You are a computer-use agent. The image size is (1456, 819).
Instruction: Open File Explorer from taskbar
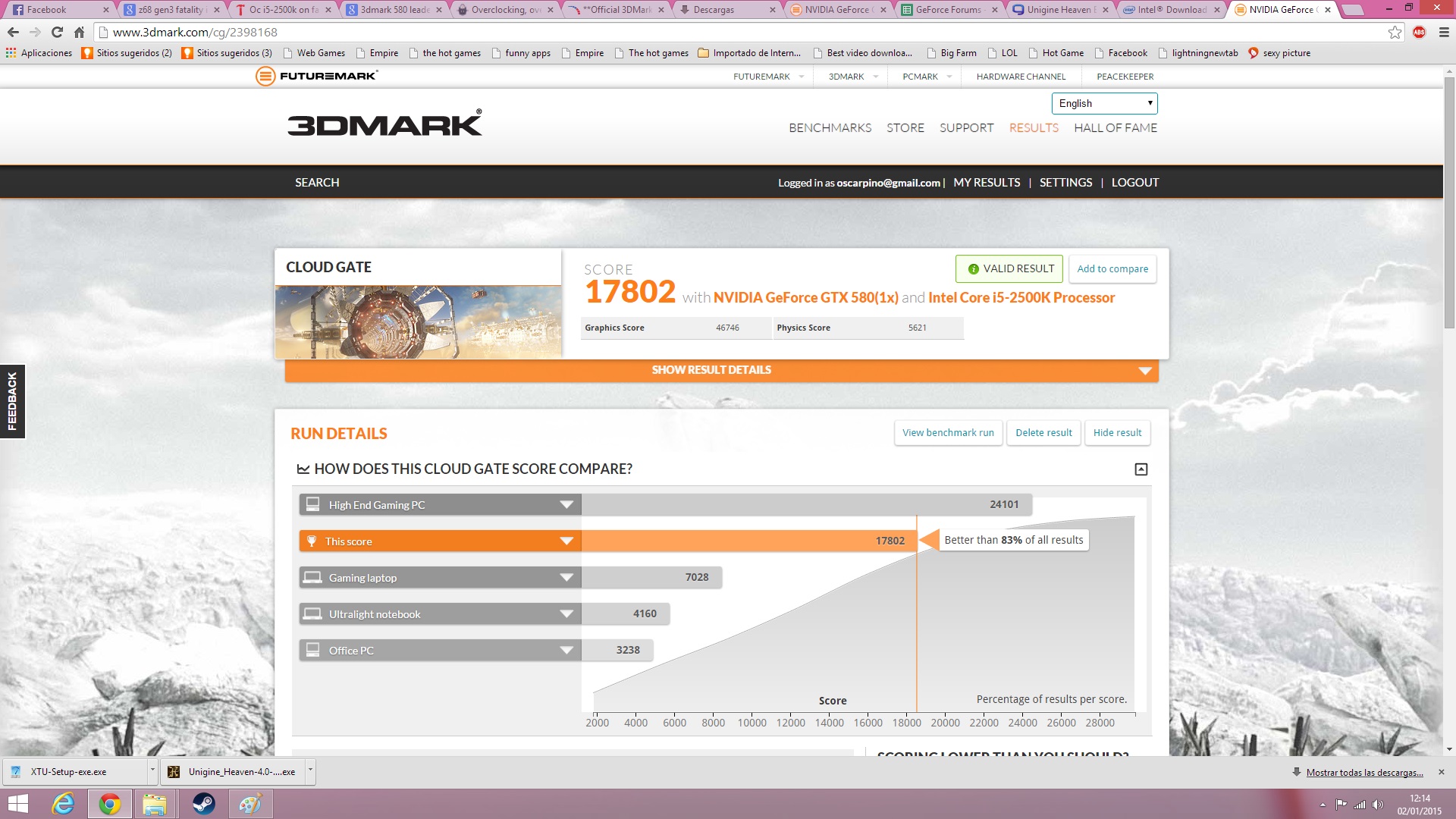click(x=155, y=804)
